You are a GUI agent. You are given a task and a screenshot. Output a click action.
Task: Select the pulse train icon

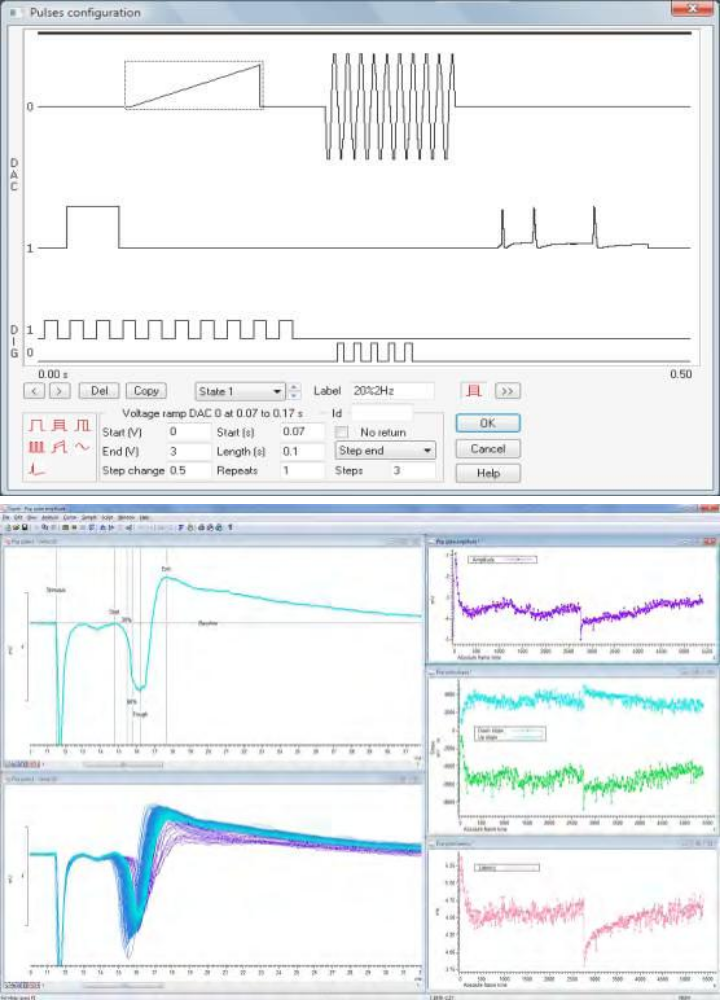point(37,447)
